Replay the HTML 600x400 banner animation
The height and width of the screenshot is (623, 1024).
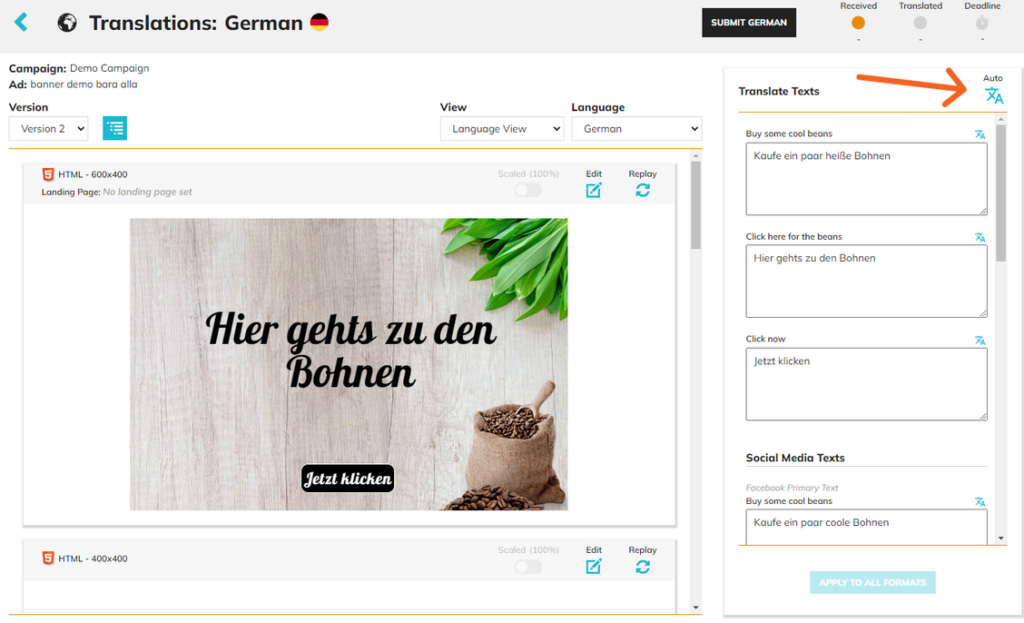(643, 190)
